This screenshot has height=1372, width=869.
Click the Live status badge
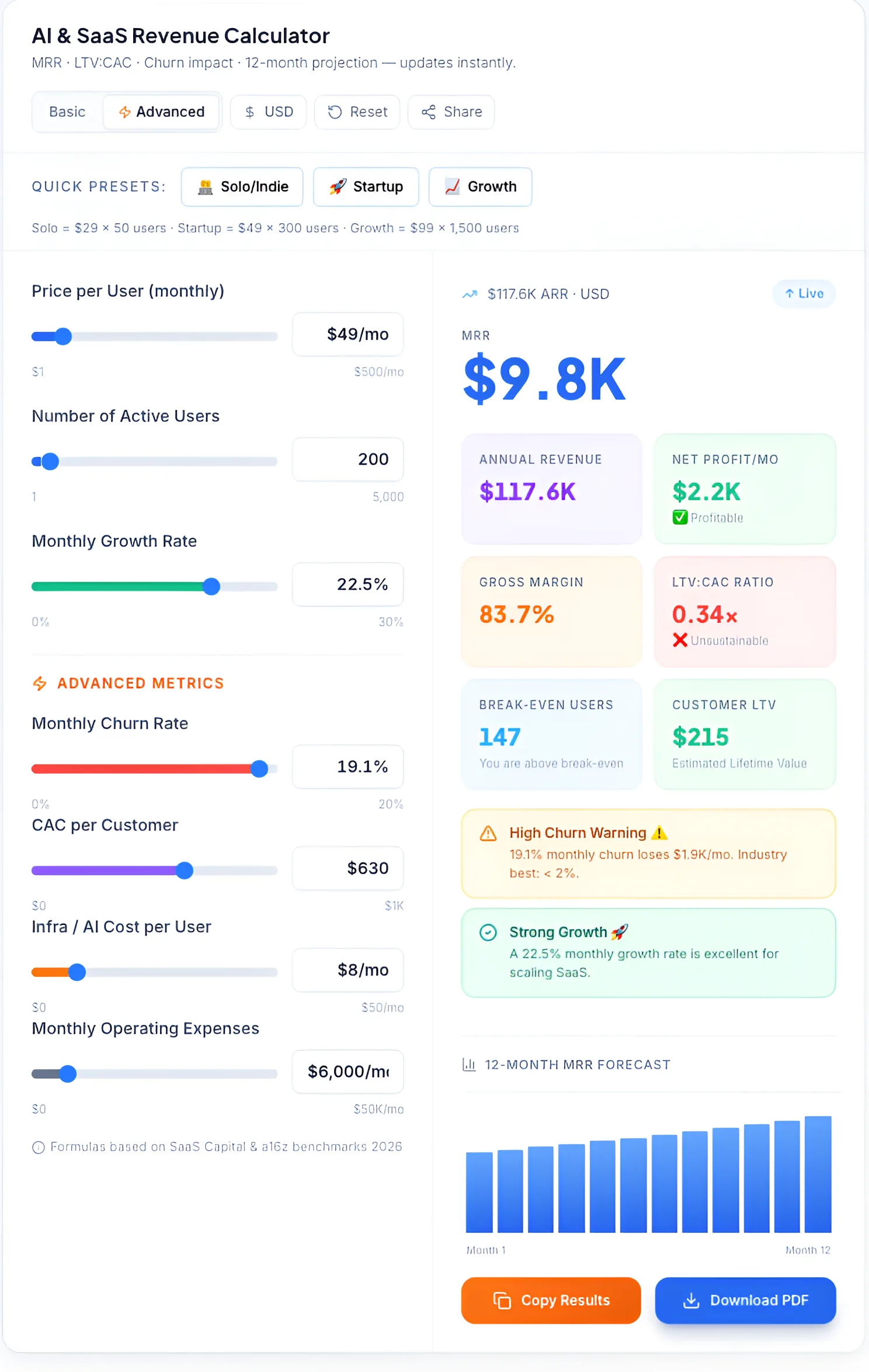804,293
